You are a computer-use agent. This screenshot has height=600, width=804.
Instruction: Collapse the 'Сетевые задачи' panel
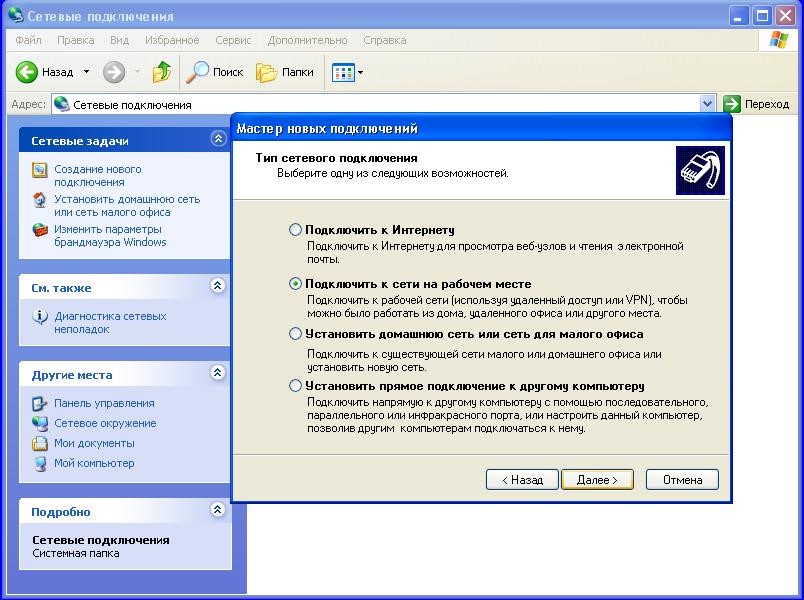click(x=218, y=138)
